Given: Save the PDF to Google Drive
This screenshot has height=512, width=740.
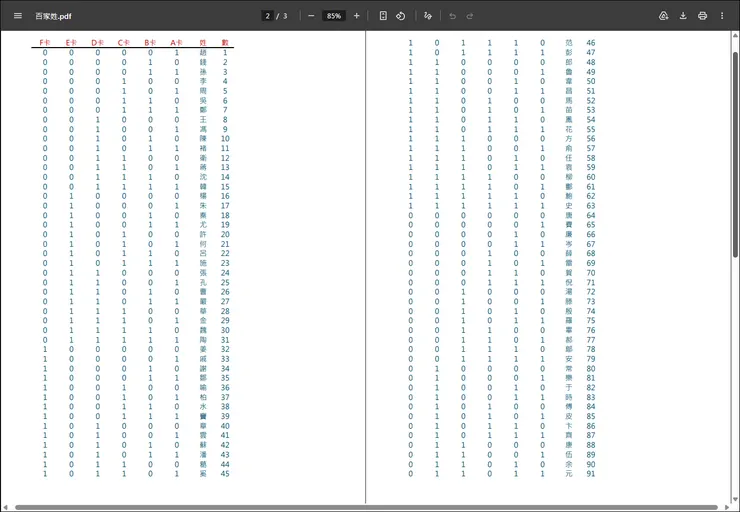Looking at the screenshot, I should point(664,16).
